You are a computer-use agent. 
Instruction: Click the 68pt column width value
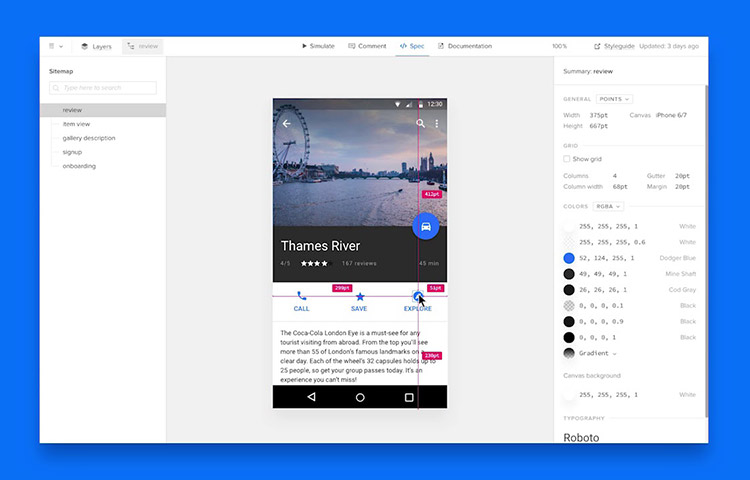[x=620, y=187]
